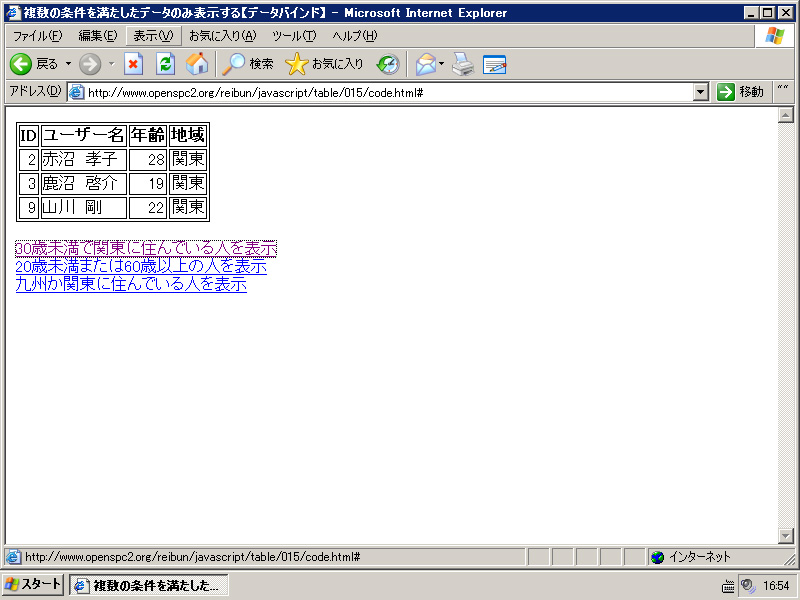Go to the Home page icon

click(196, 64)
